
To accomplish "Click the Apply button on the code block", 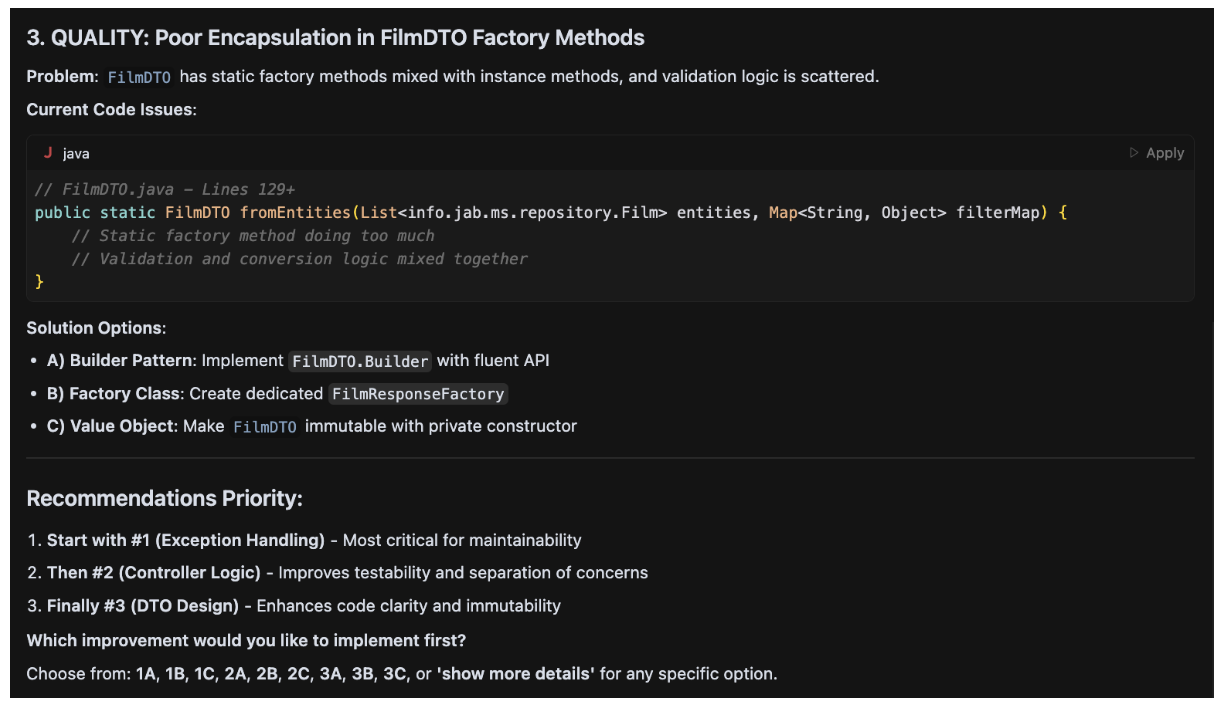I will [1157, 153].
